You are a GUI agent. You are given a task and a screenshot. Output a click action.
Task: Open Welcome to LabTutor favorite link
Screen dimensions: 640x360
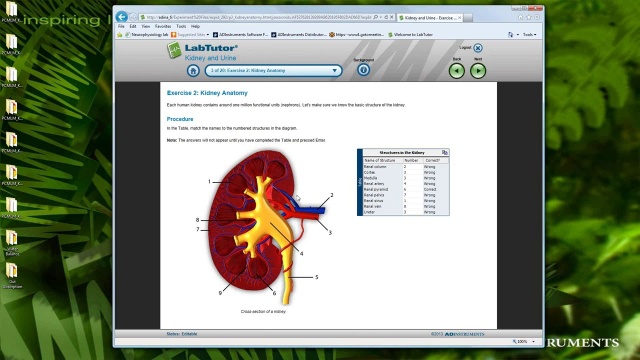tap(410, 35)
